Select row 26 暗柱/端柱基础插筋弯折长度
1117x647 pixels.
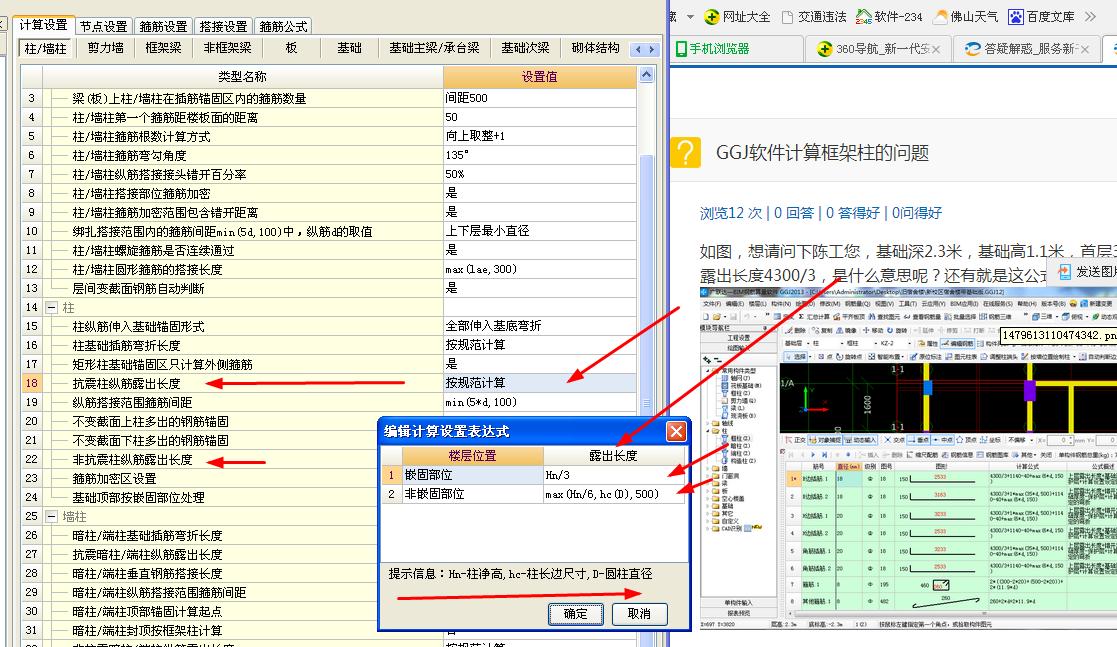(x=147, y=536)
